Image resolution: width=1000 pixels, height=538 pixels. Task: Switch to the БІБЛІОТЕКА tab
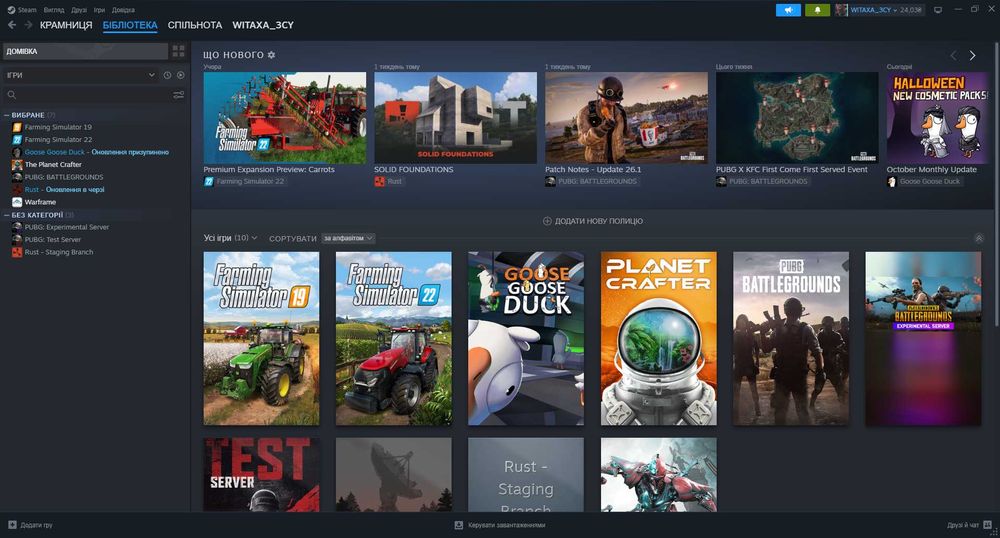pyautogui.click(x=130, y=25)
